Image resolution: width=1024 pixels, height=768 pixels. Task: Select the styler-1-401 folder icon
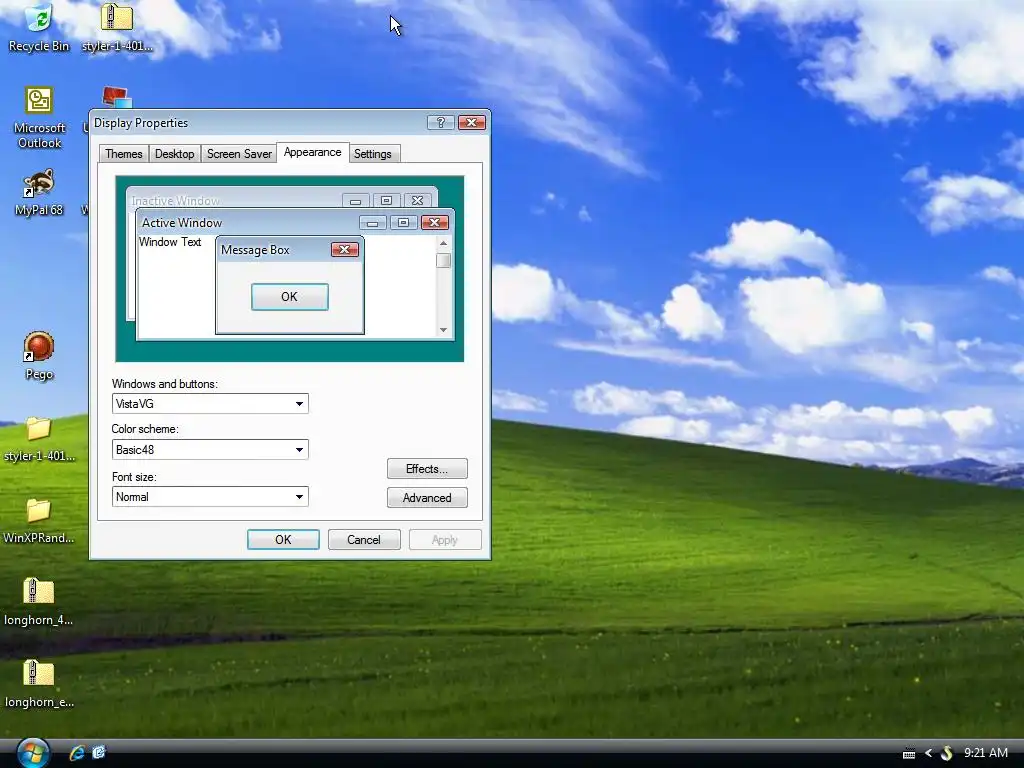tap(39, 439)
